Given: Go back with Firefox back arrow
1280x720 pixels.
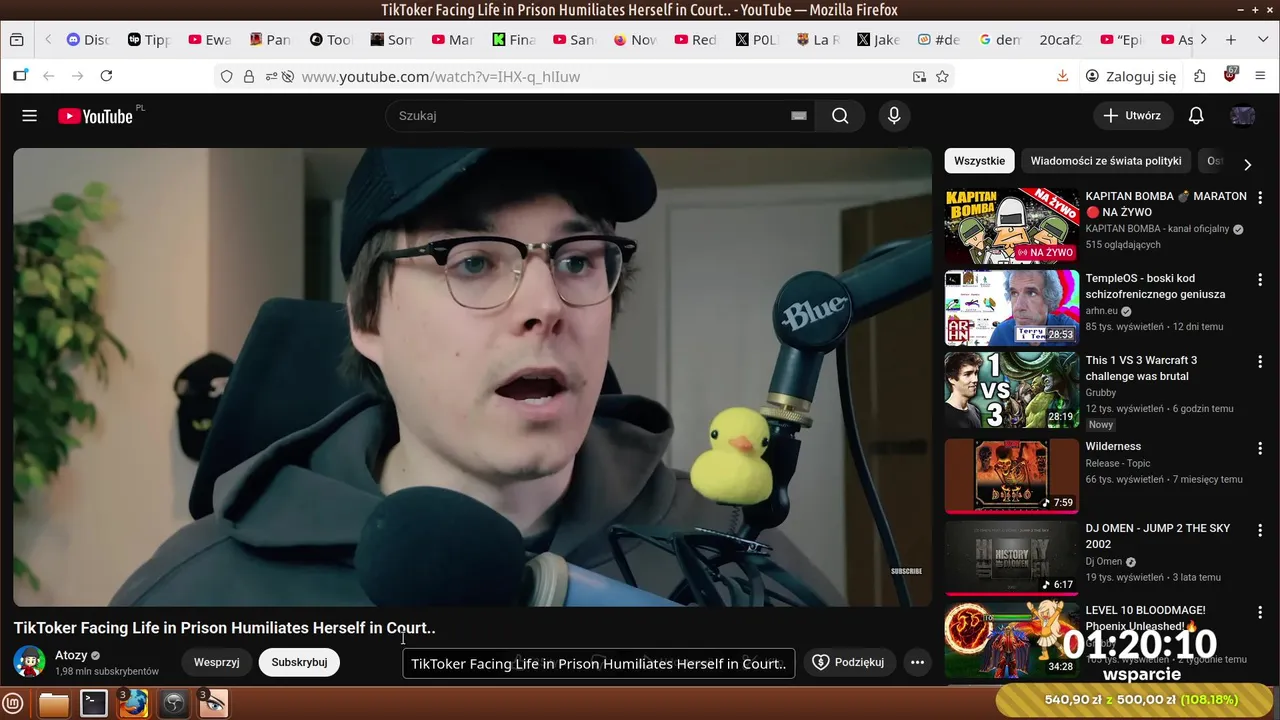Looking at the screenshot, I should [x=49, y=76].
